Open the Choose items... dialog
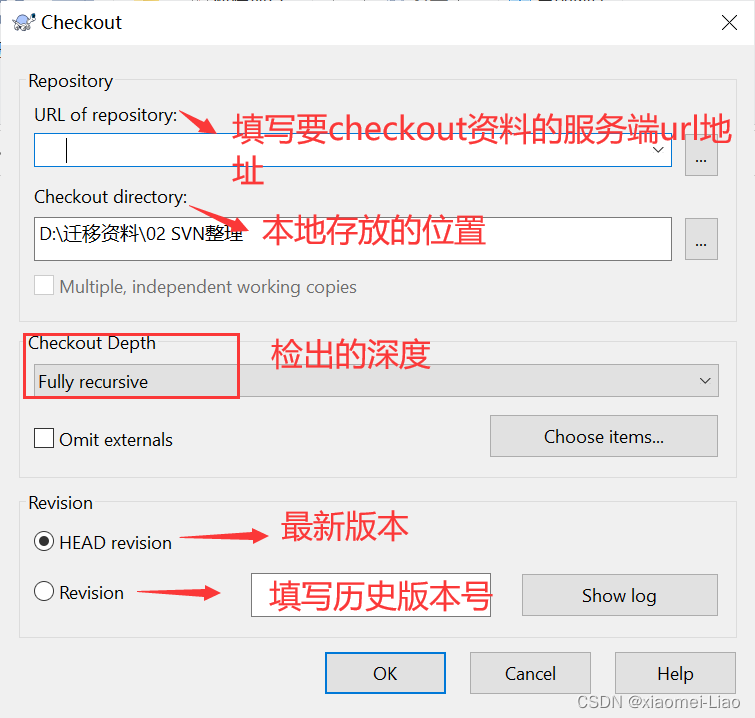Screen dimensions: 755x718 tap(604, 436)
